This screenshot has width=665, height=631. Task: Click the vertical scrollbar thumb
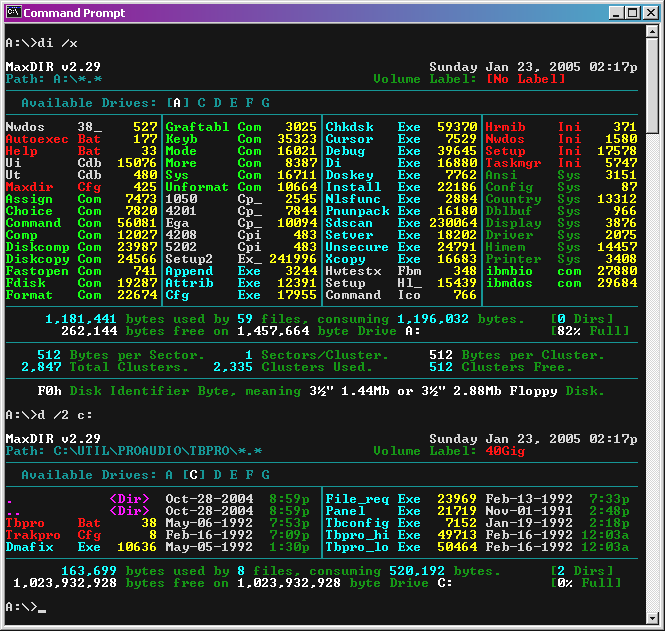point(652,85)
